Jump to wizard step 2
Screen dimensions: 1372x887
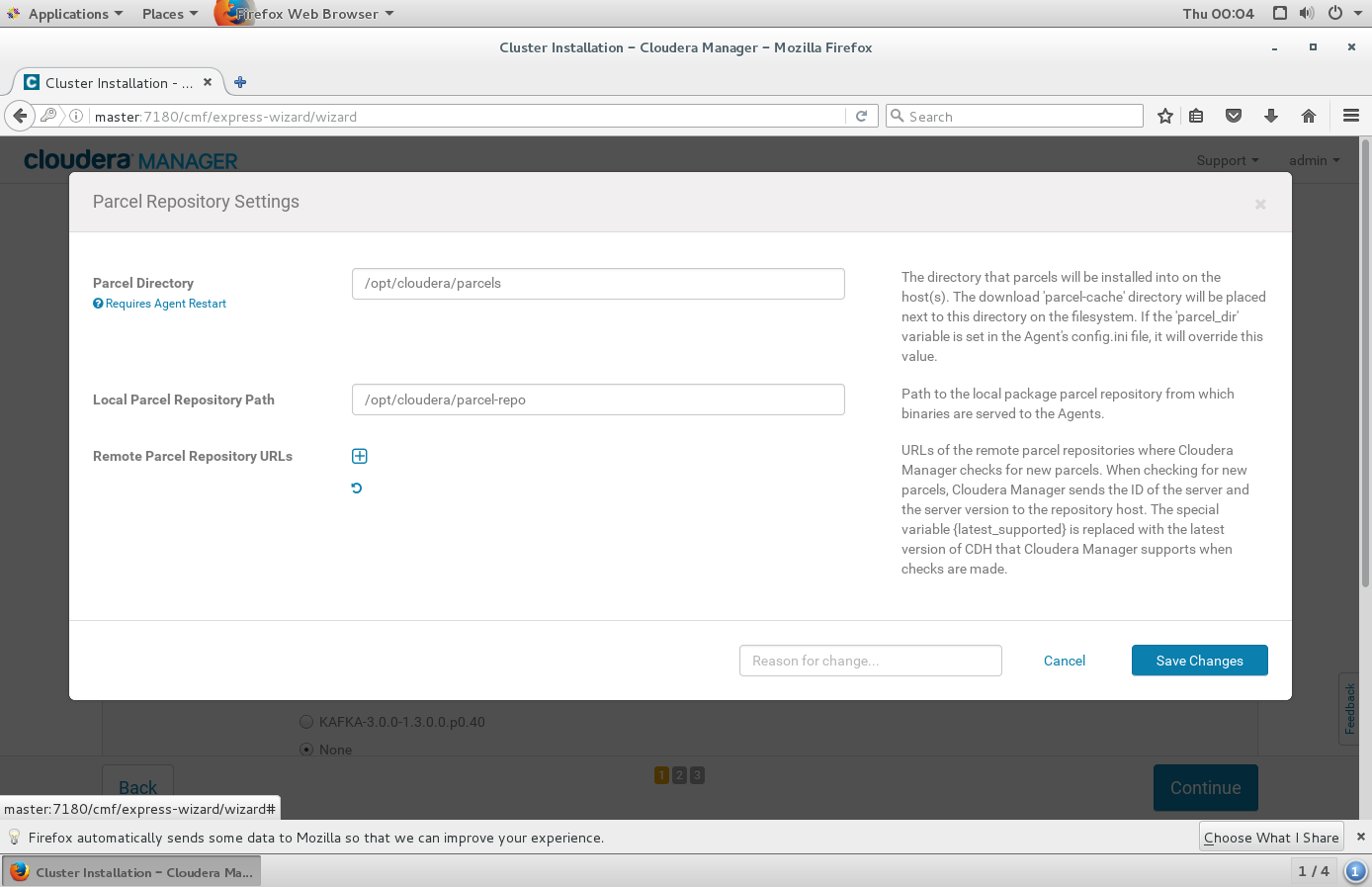pos(679,775)
